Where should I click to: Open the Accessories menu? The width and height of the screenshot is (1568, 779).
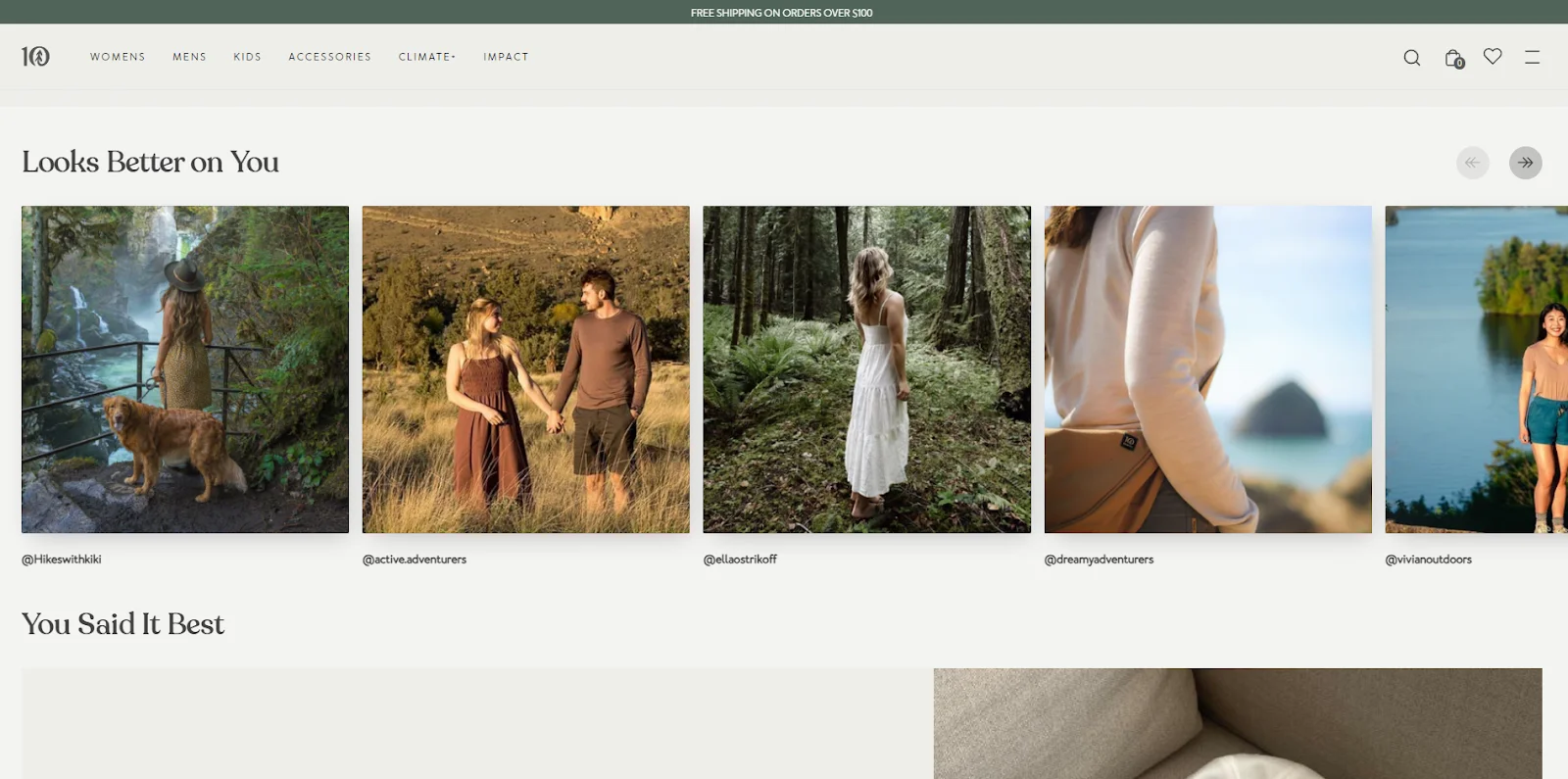329,57
